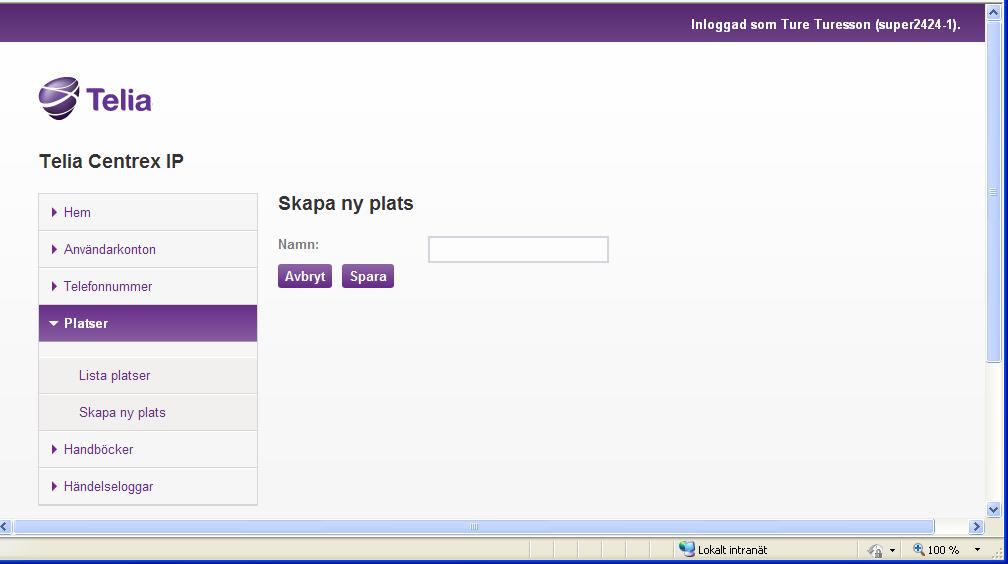Click the Telia Centrex IP heading
The width and height of the screenshot is (1008, 564).
[111, 161]
